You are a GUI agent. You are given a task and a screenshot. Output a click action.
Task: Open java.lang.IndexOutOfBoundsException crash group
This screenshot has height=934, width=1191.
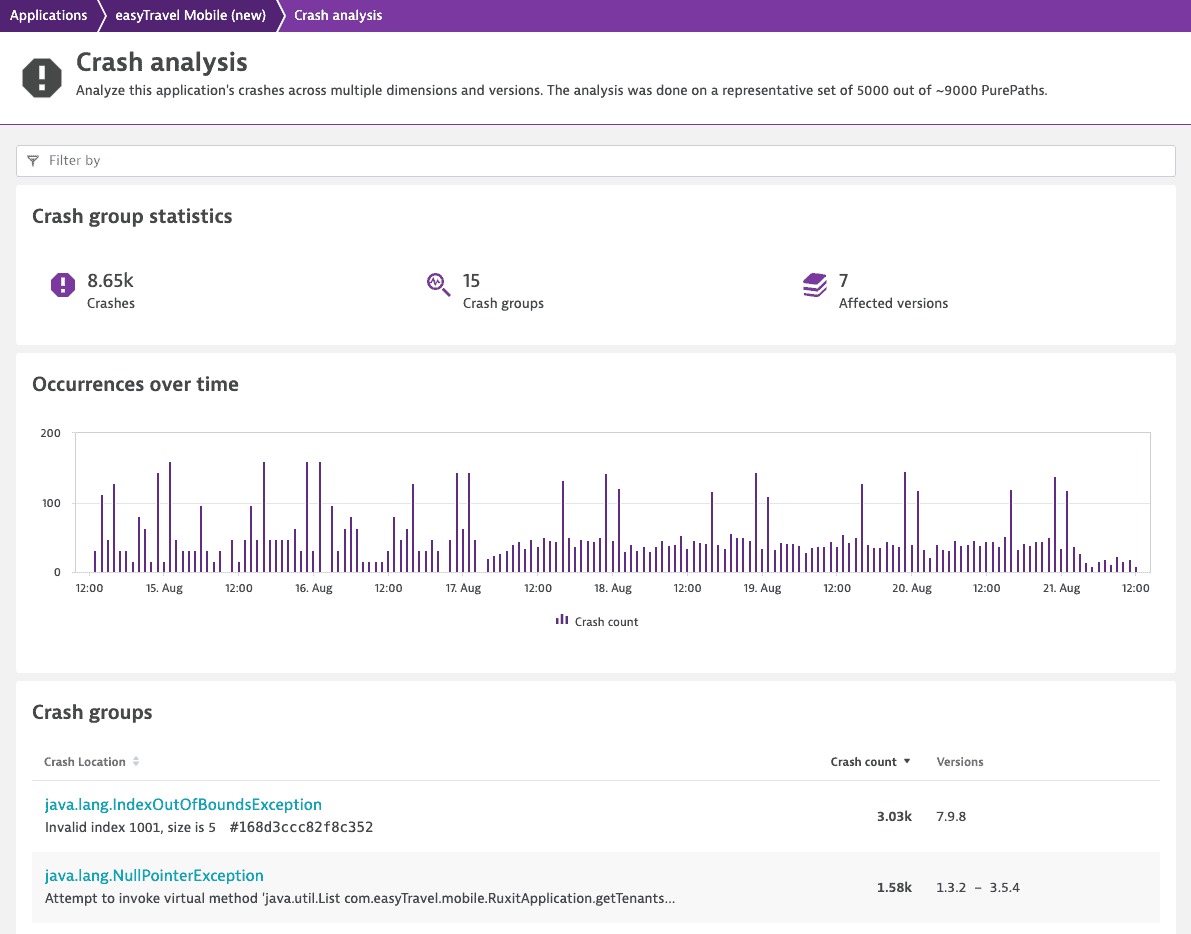(183, 804)
